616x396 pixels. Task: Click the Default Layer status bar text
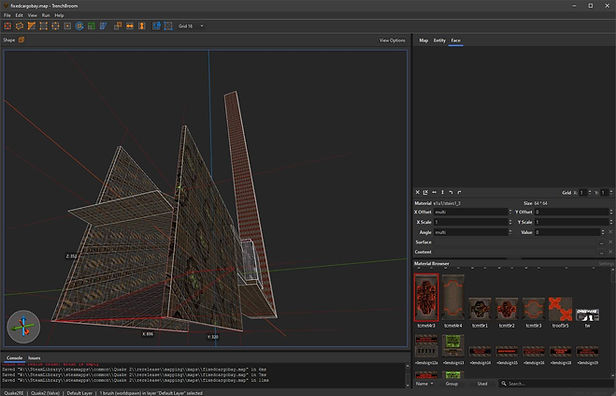[79, 393]
